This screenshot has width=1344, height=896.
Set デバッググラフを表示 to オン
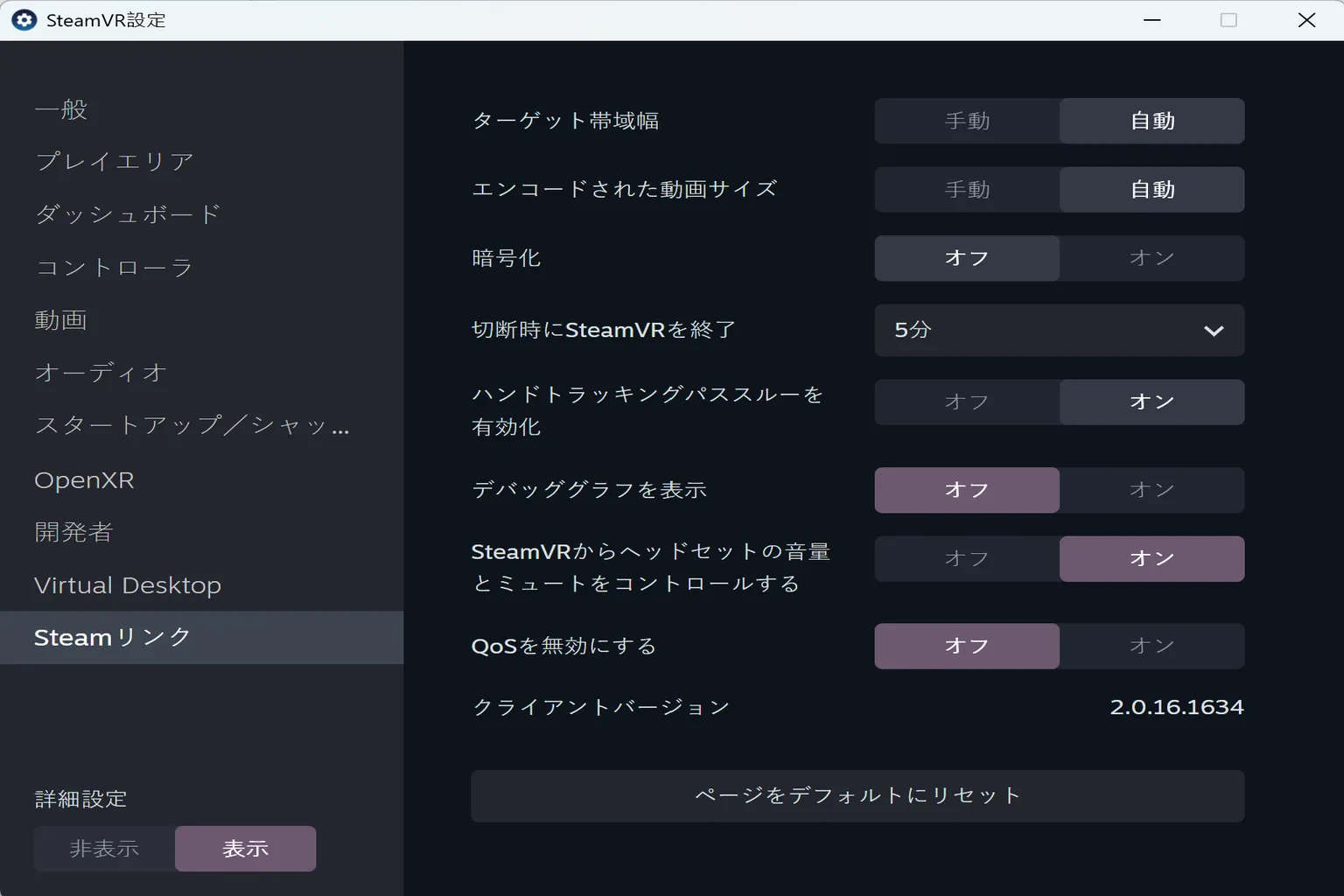click(x=1152, y=490)
